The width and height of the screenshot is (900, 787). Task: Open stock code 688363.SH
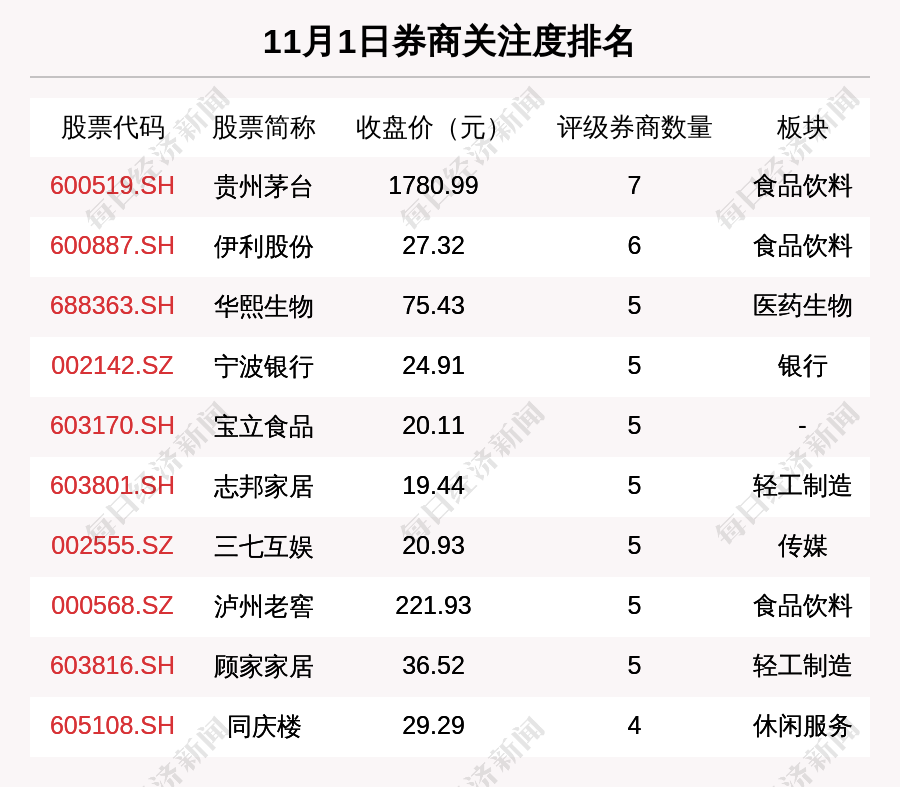pos(112,305)
